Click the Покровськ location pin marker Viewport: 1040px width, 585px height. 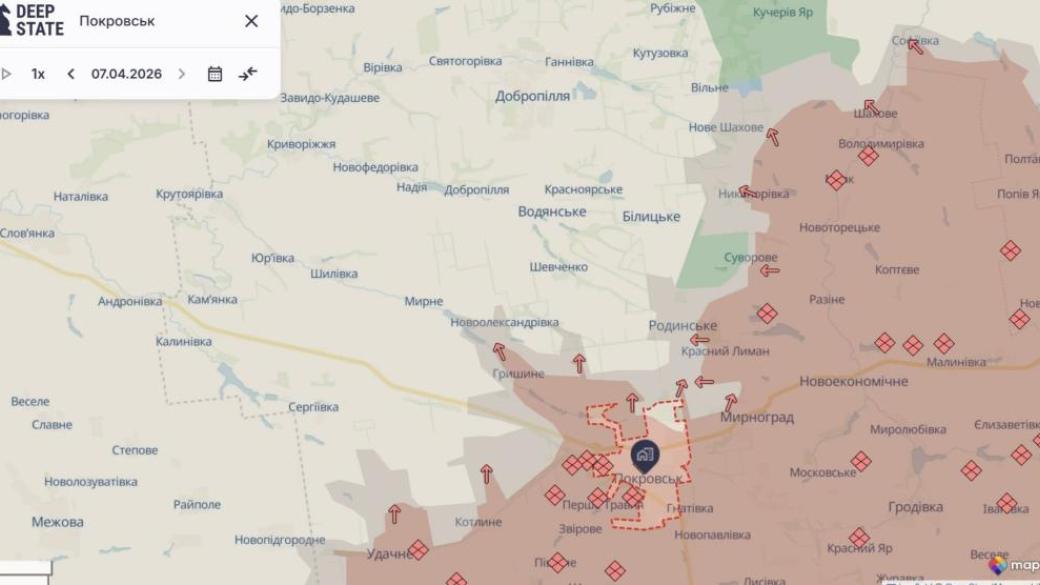click(645, 456)
